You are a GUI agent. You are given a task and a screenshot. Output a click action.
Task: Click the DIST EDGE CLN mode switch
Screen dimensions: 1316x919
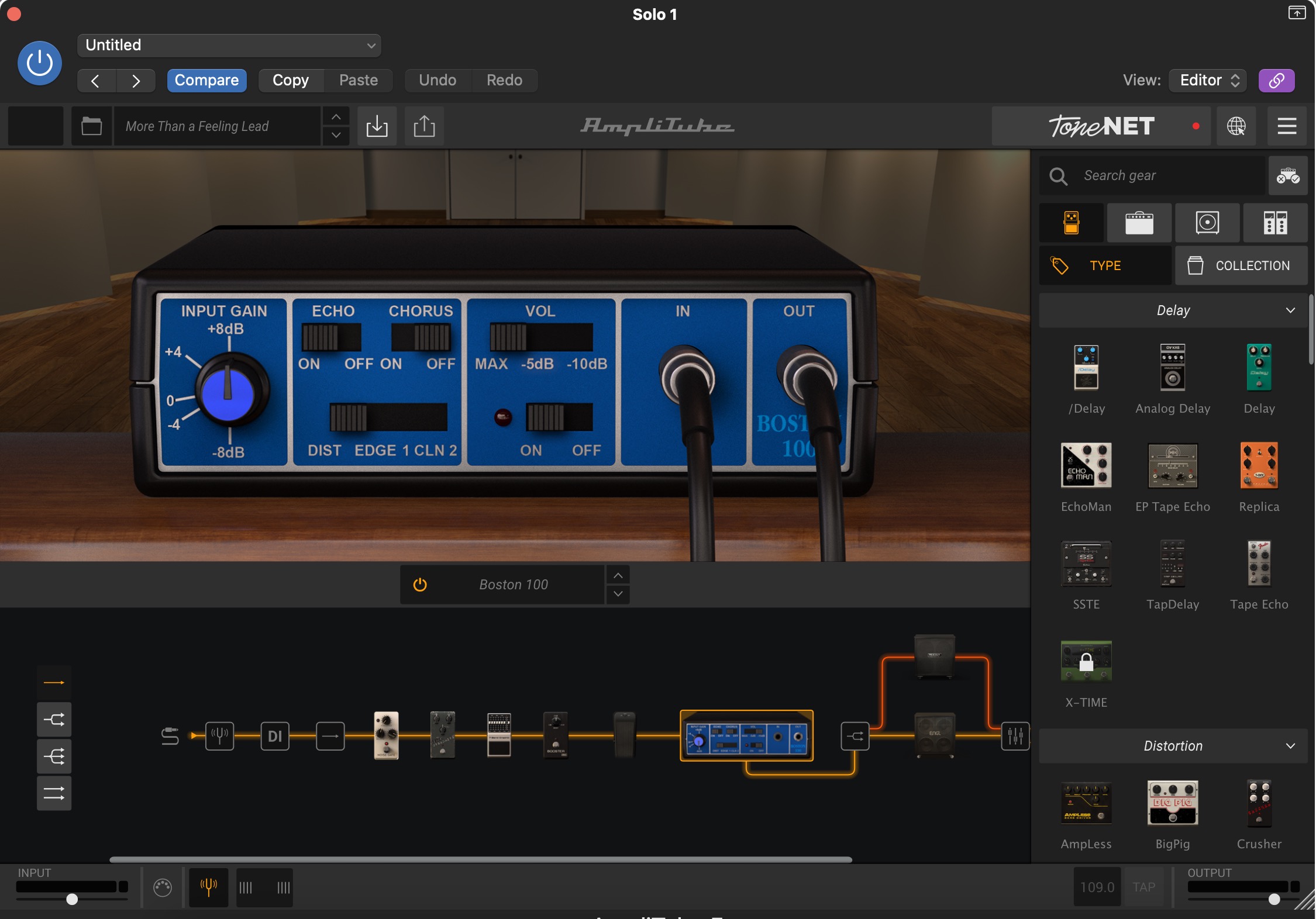(x=388, y=417)
